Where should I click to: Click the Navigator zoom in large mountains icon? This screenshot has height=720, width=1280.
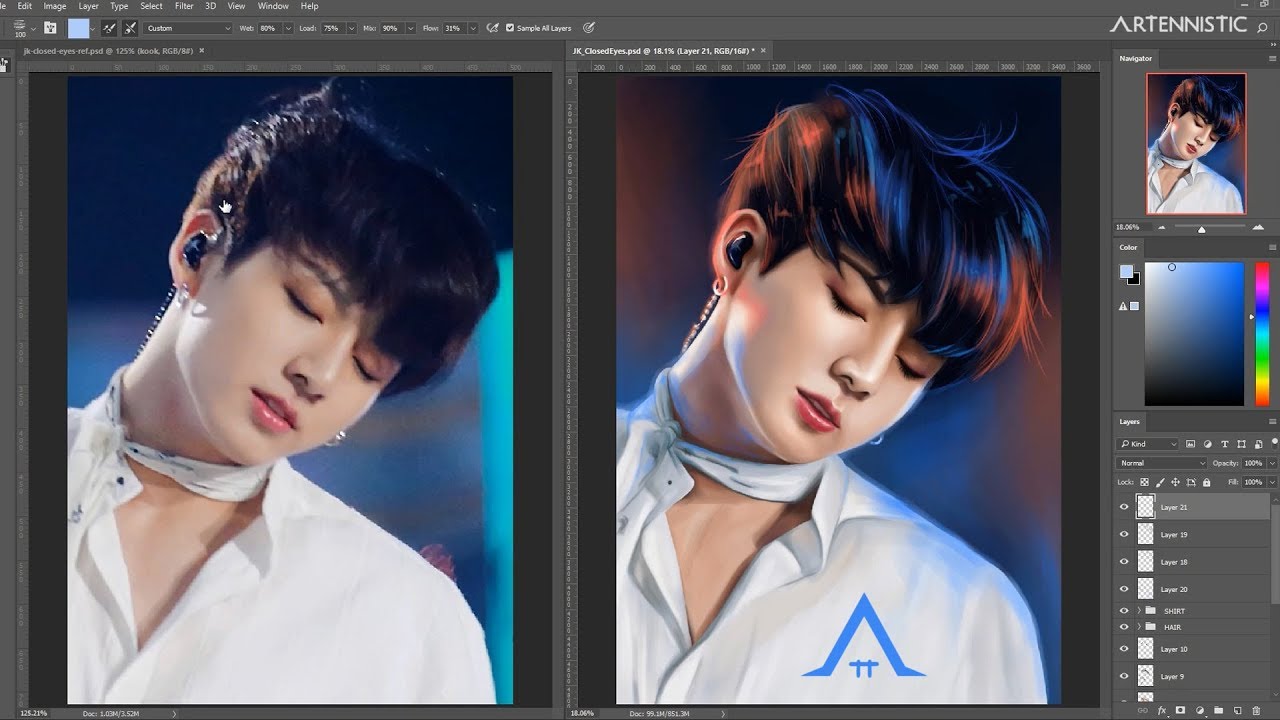point(1258,228)
